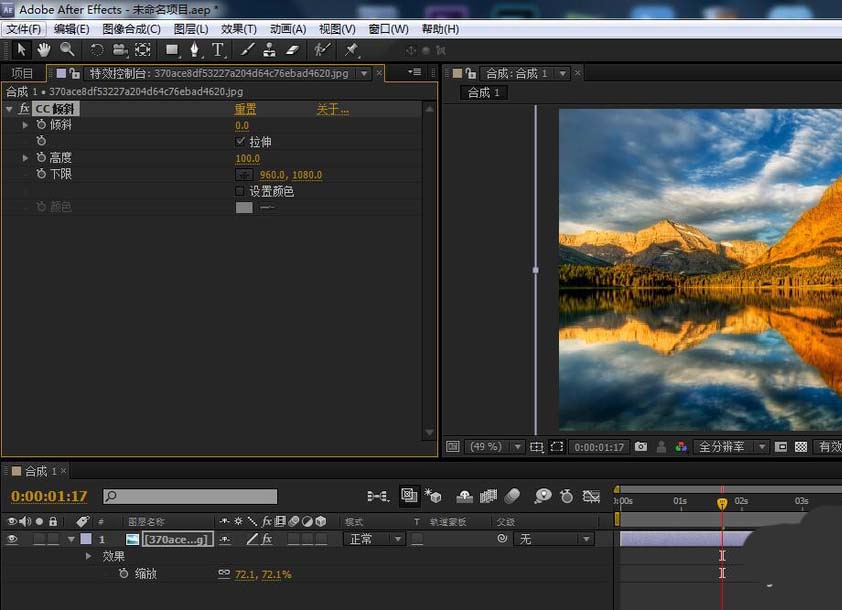This screenshot has height=610, width=842.
Task: Click 重置 to reset the effect
Action: (x=245, y=109)
